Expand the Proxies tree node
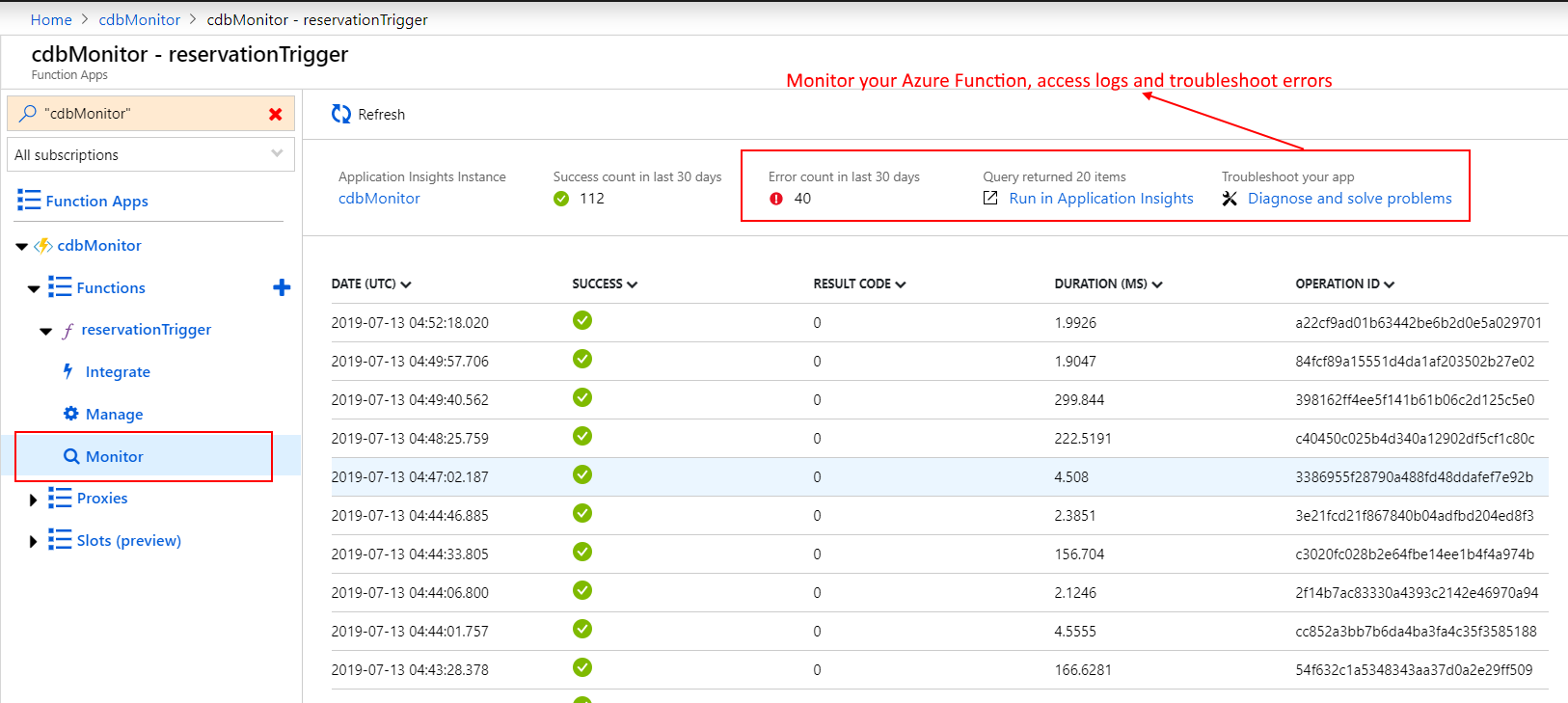This screenshot has width=1568, height=703. (x=33, y=500)
